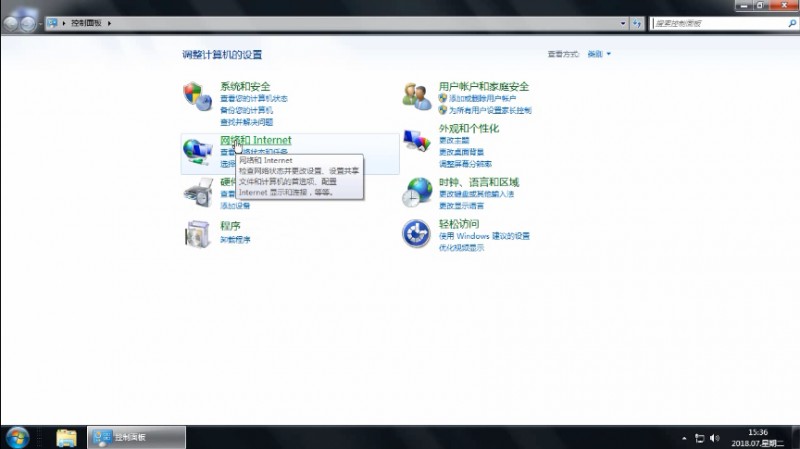
Task: Launch Windows Explorer from the taskbar
Action: coord(66,437)
